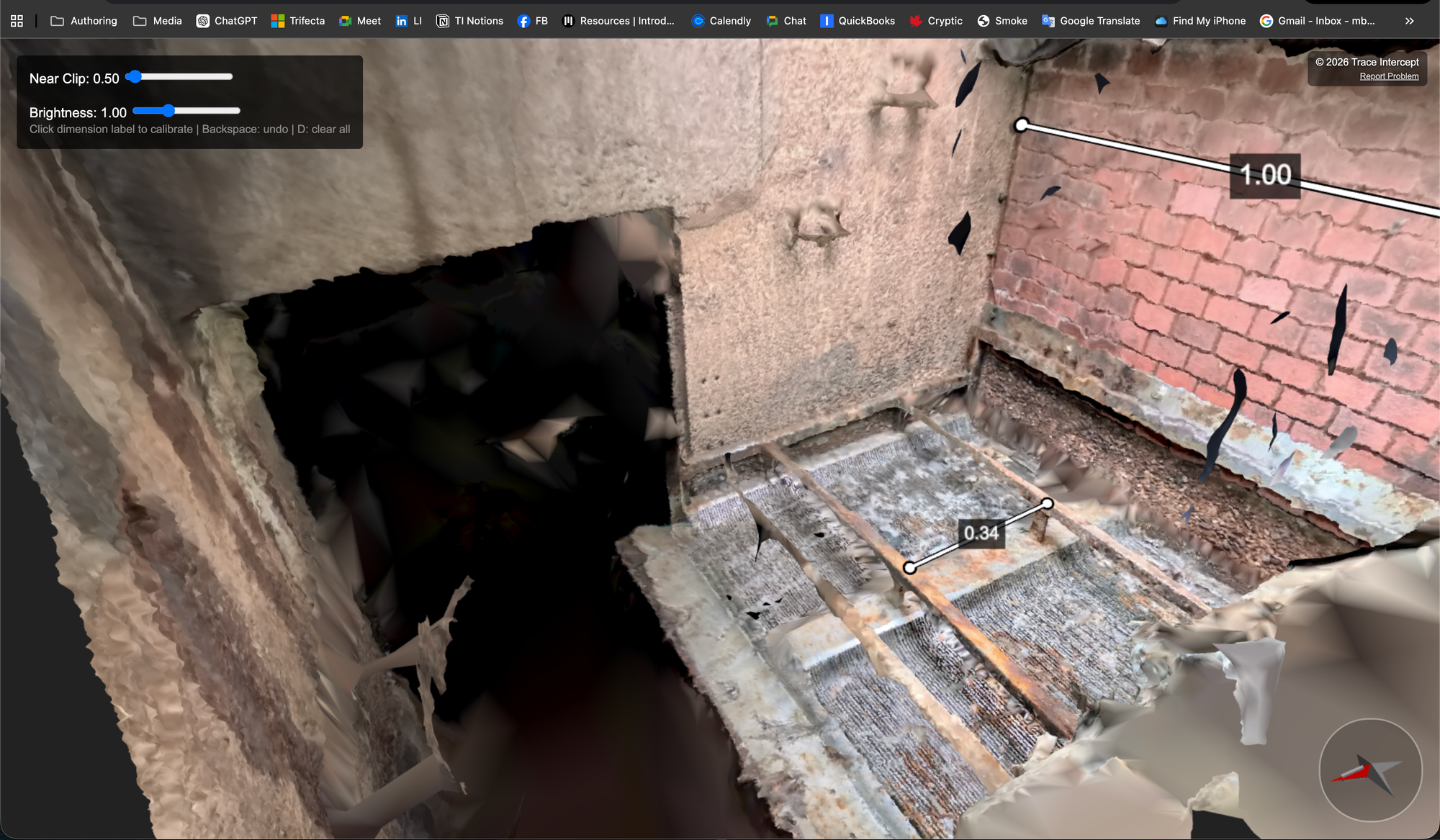Open the apps grid icon in bookmarks bar

tap(17, 21)
